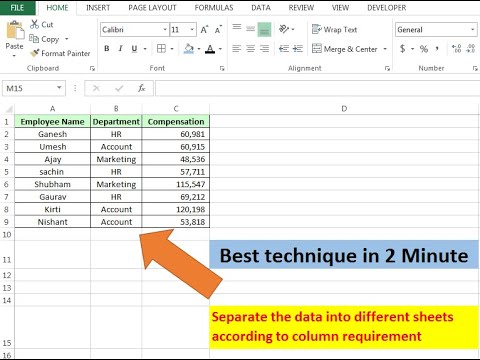Screen dimensions: 480x360
Task: Open Font group dialog launcher
Action: coord(222,68)
